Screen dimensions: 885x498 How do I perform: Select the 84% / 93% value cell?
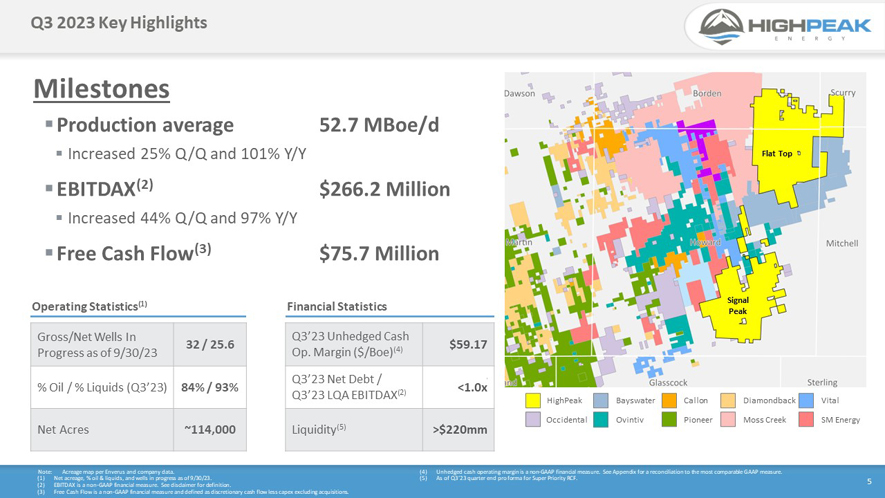[210, 387]
